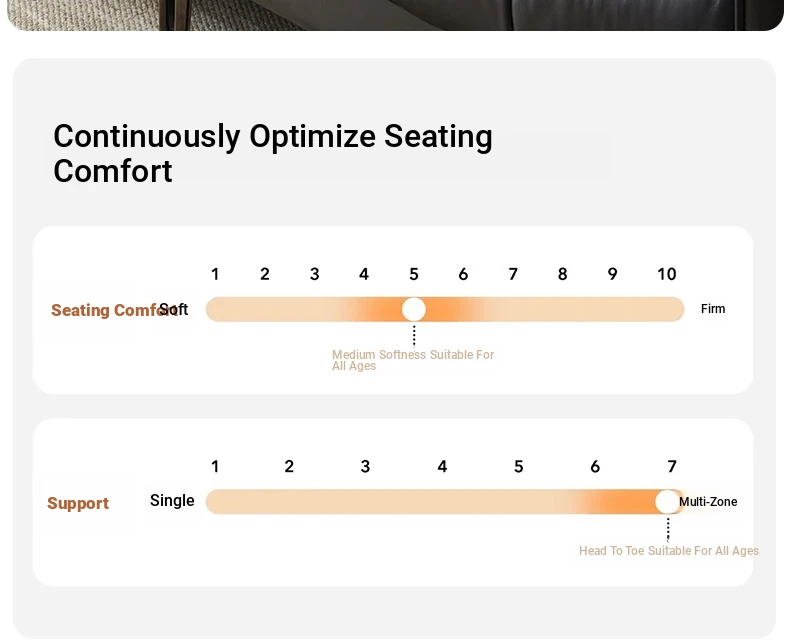The width and height of the screenshot is (790, 643).
Task: Choose number 2 on the Support scale
Action: pos(289,467)
